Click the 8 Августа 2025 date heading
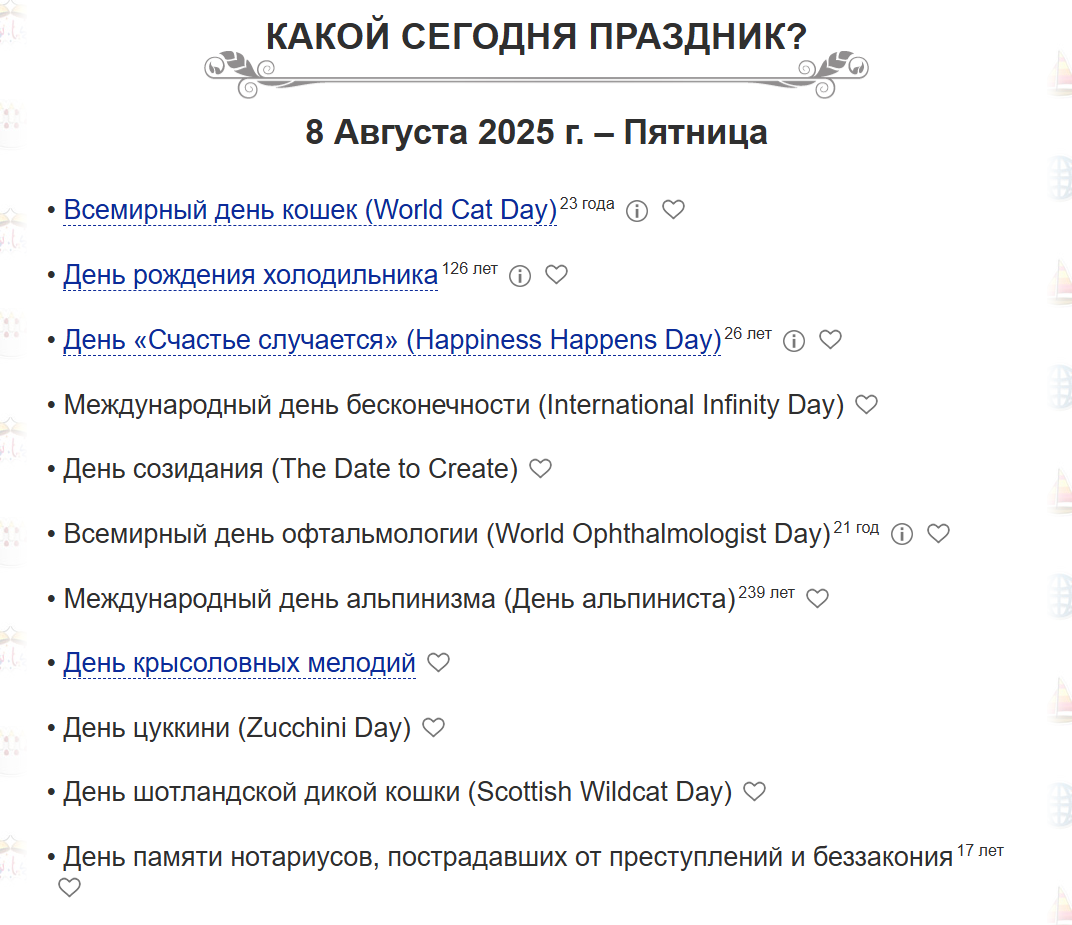Image resolution: width=1072 pixels, height=925 pixels. click(537, 132)
